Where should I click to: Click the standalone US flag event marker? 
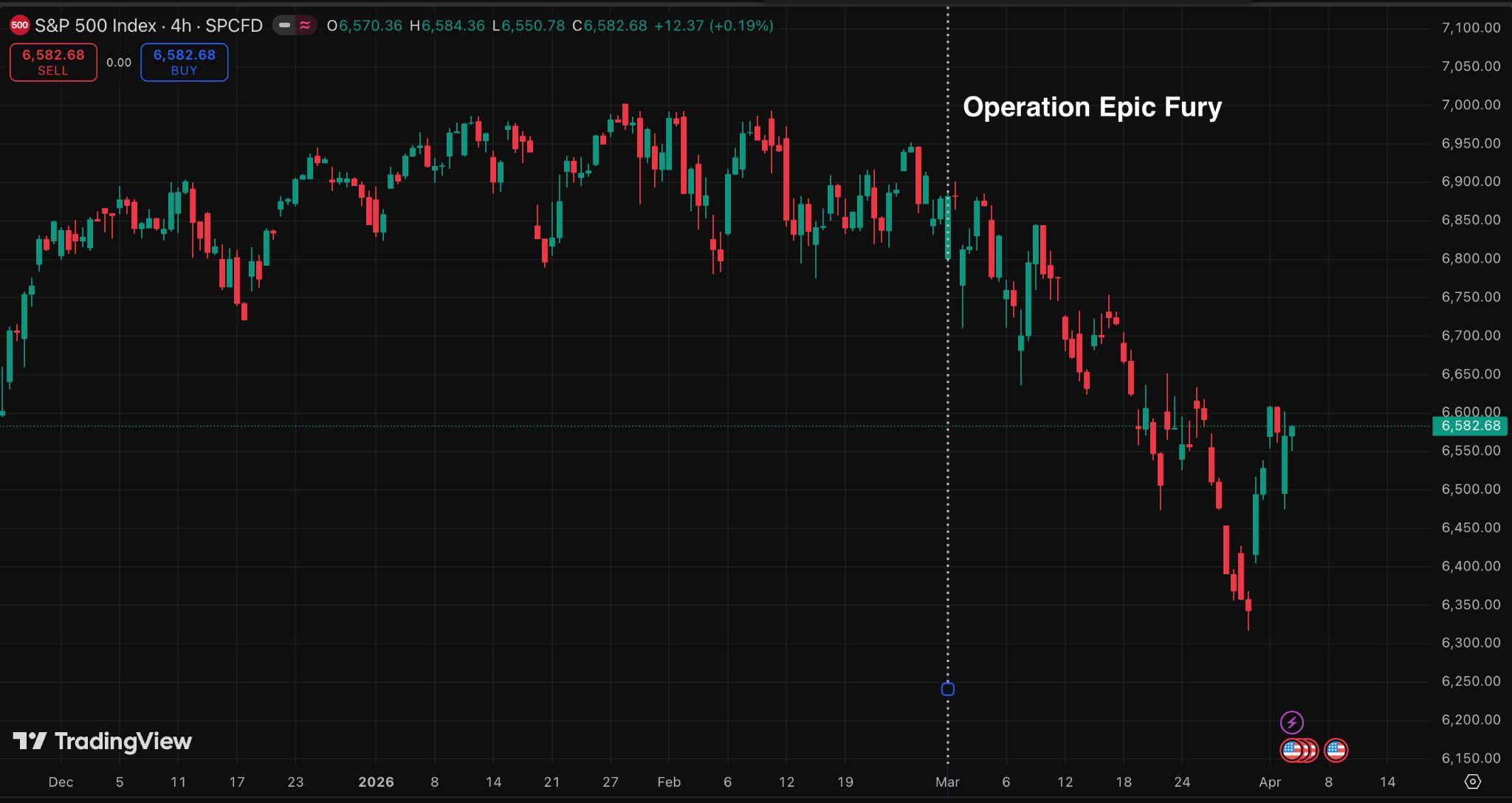click(x=1336, y=751)
